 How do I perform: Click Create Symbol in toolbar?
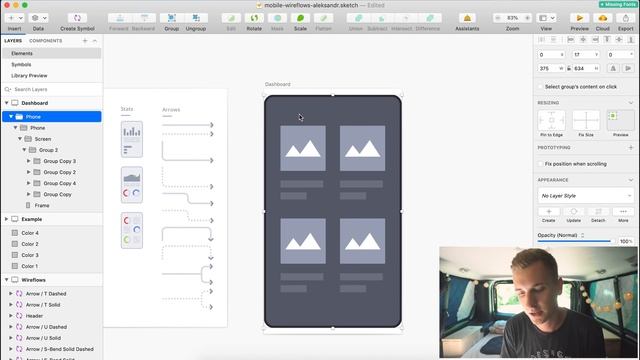tap(77, 18)
